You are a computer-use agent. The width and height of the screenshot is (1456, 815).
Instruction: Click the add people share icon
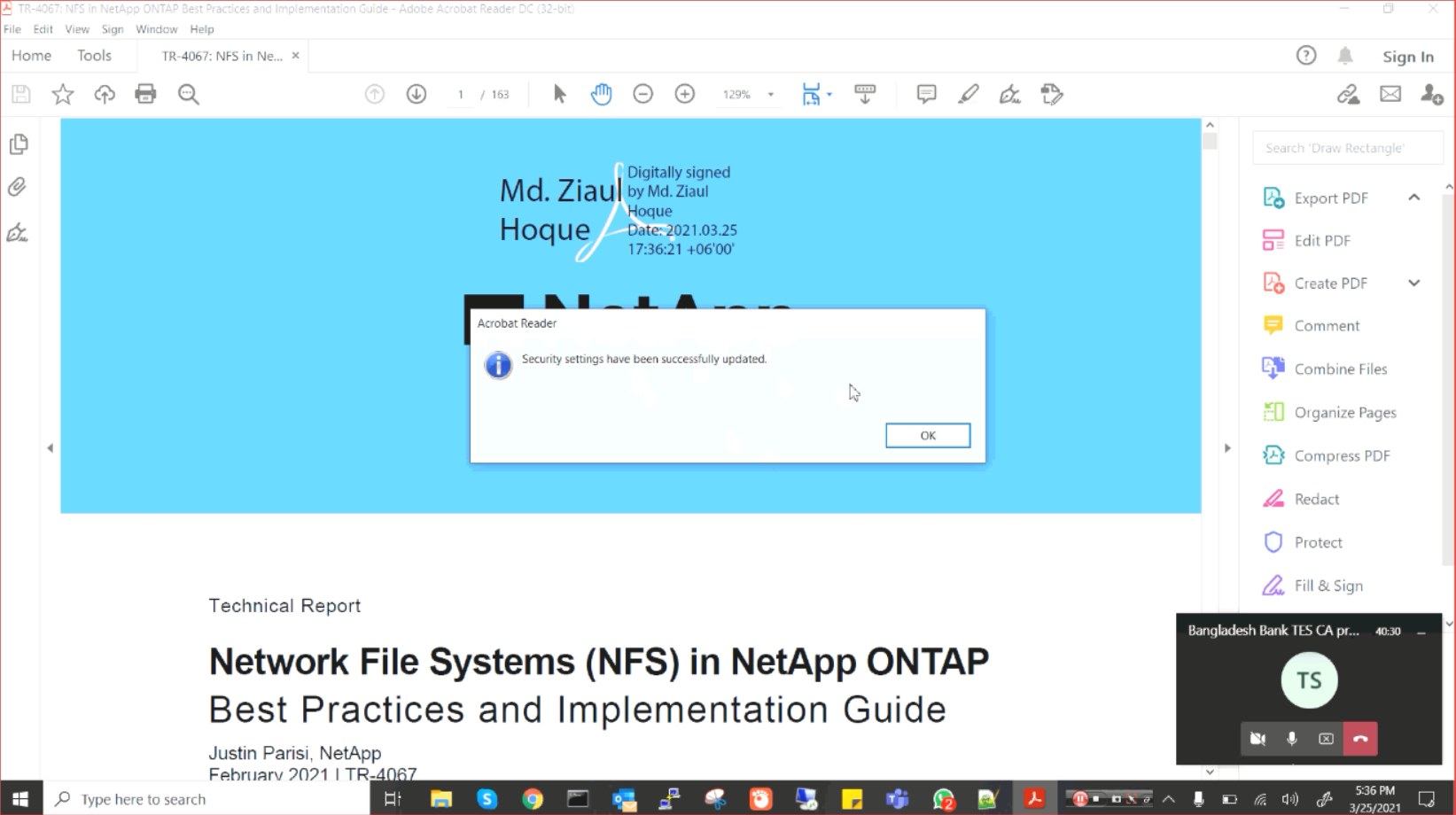coord(1432,94)
